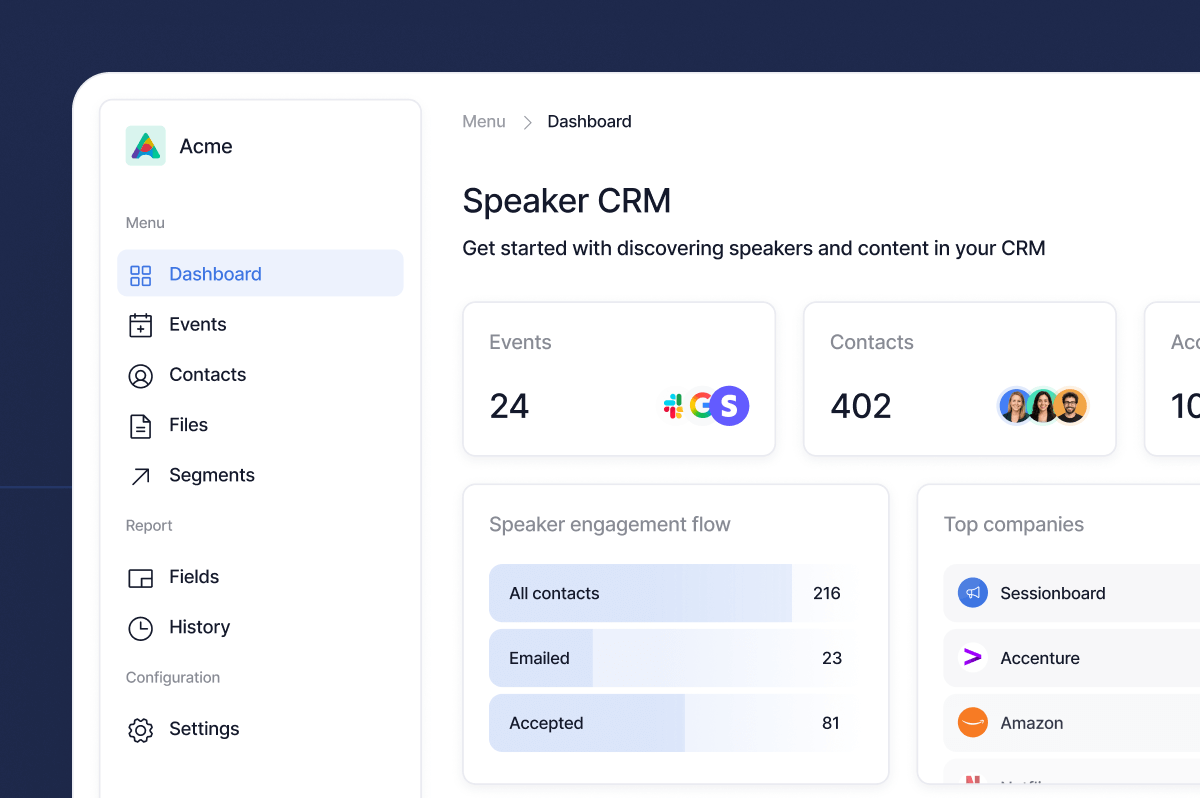Image resolution: width=1200 pixels, height=798 pixels.
Task: Click the Acme logo icon
Action: [x=146, y=146]
